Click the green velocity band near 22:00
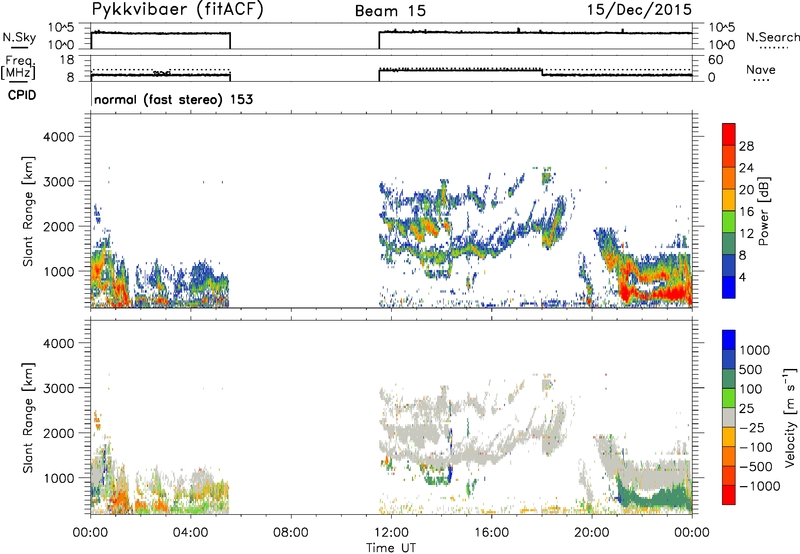The height and width of the screenshot is (554, 800). [653, 497]
